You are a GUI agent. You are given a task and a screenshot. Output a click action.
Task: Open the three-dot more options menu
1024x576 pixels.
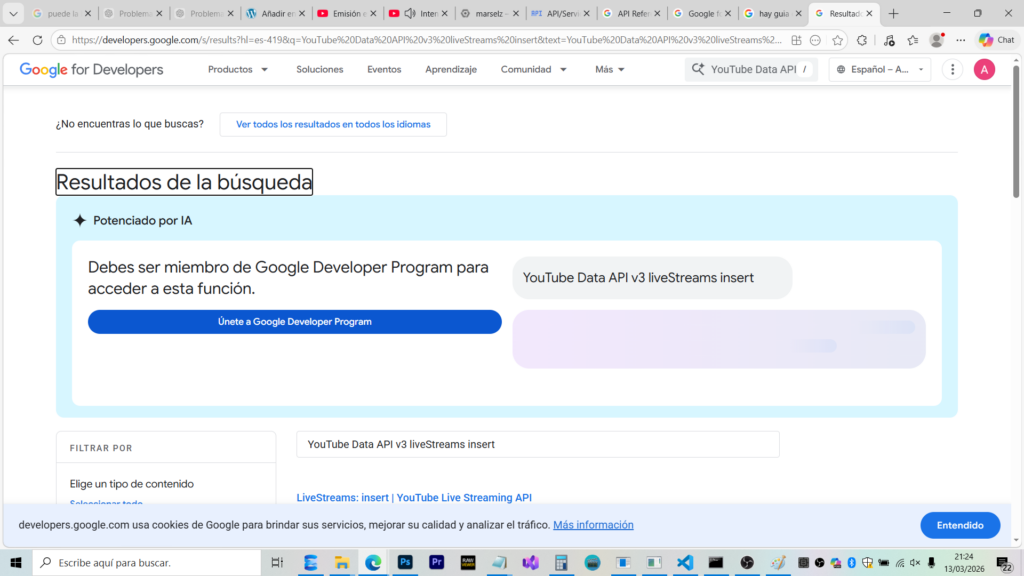pos(953,70)
